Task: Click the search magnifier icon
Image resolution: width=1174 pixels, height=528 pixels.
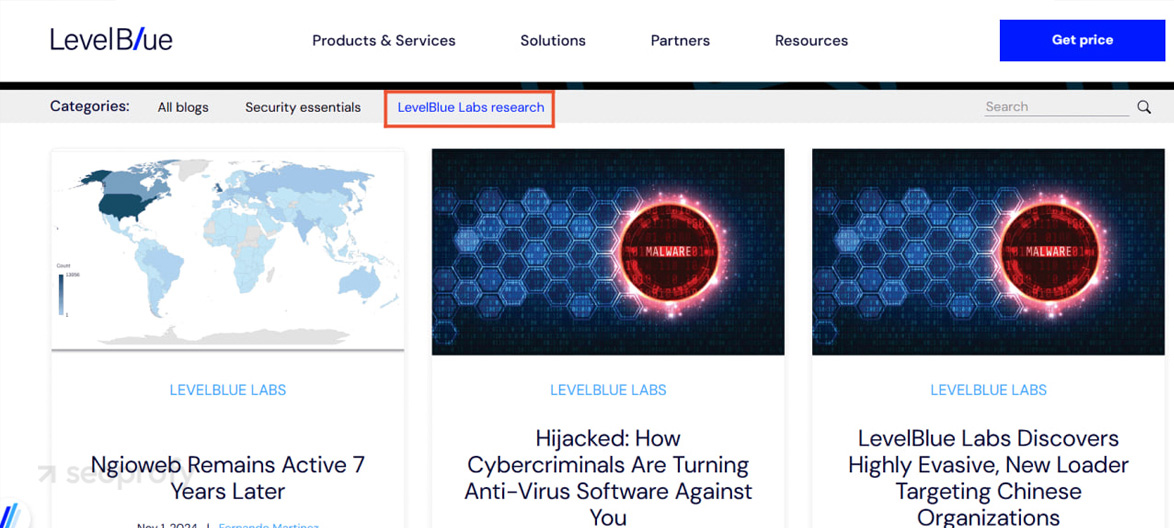Action: 1144,107
